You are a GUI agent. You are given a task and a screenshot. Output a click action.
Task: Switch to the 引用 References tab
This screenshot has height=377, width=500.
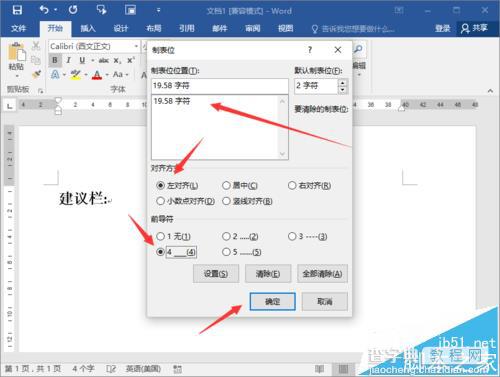187,28
